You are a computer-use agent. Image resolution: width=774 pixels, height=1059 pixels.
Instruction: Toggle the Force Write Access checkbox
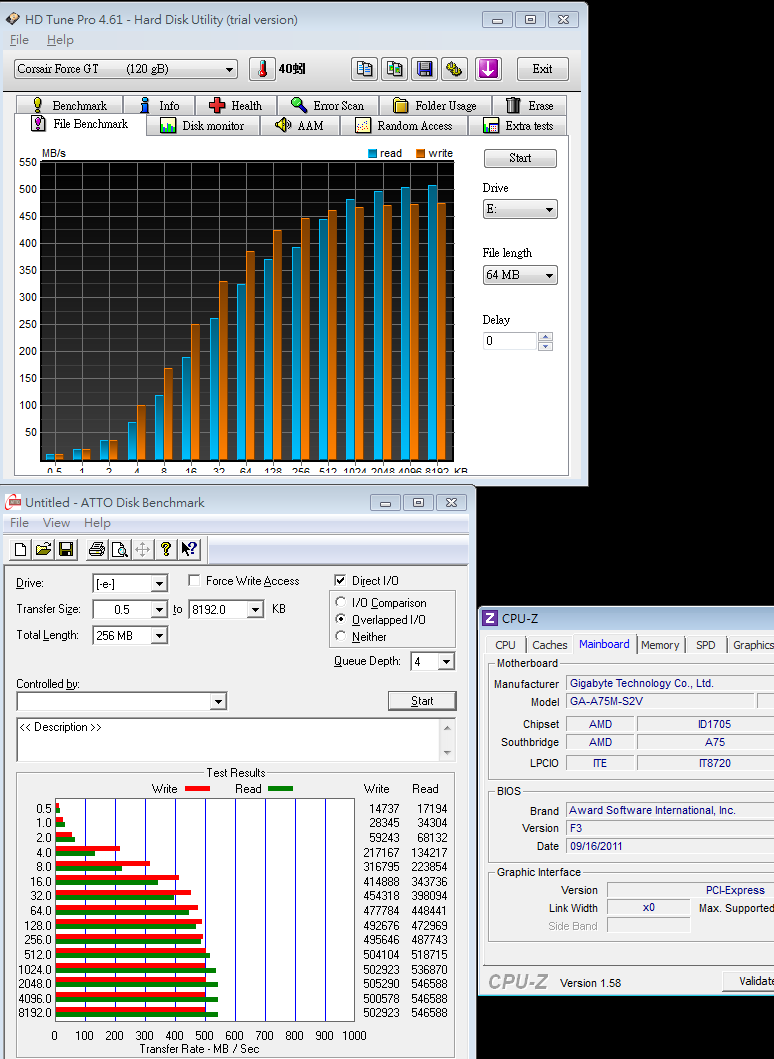point(195,580)
